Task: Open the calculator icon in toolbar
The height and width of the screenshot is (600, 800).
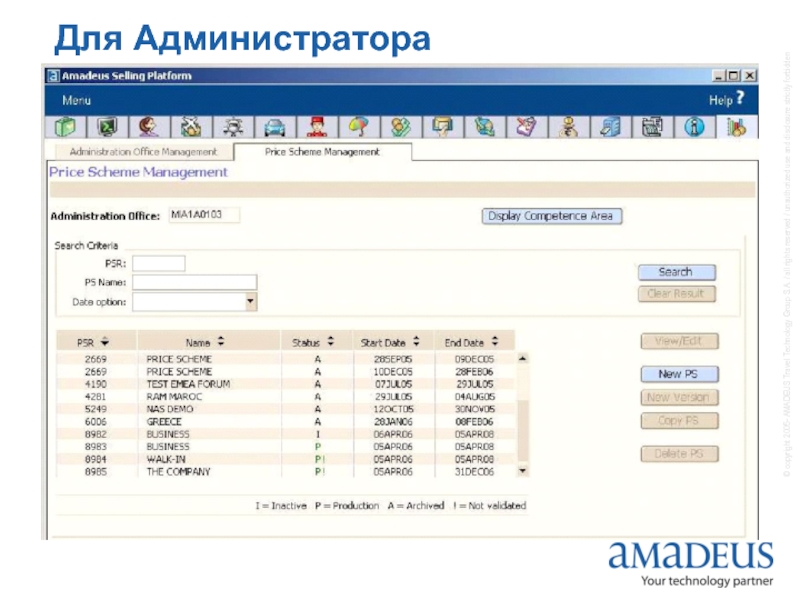Action: point(653,127)
